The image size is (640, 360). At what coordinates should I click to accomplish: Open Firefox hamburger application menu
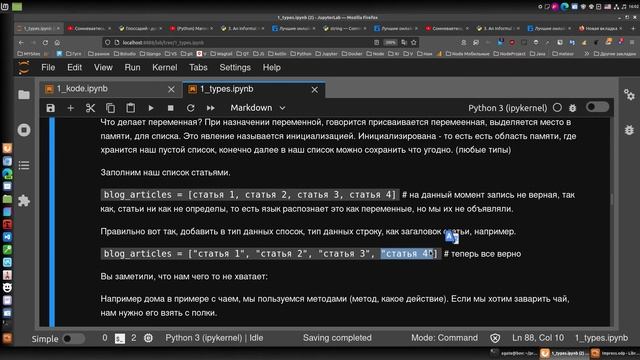point(632,42)
